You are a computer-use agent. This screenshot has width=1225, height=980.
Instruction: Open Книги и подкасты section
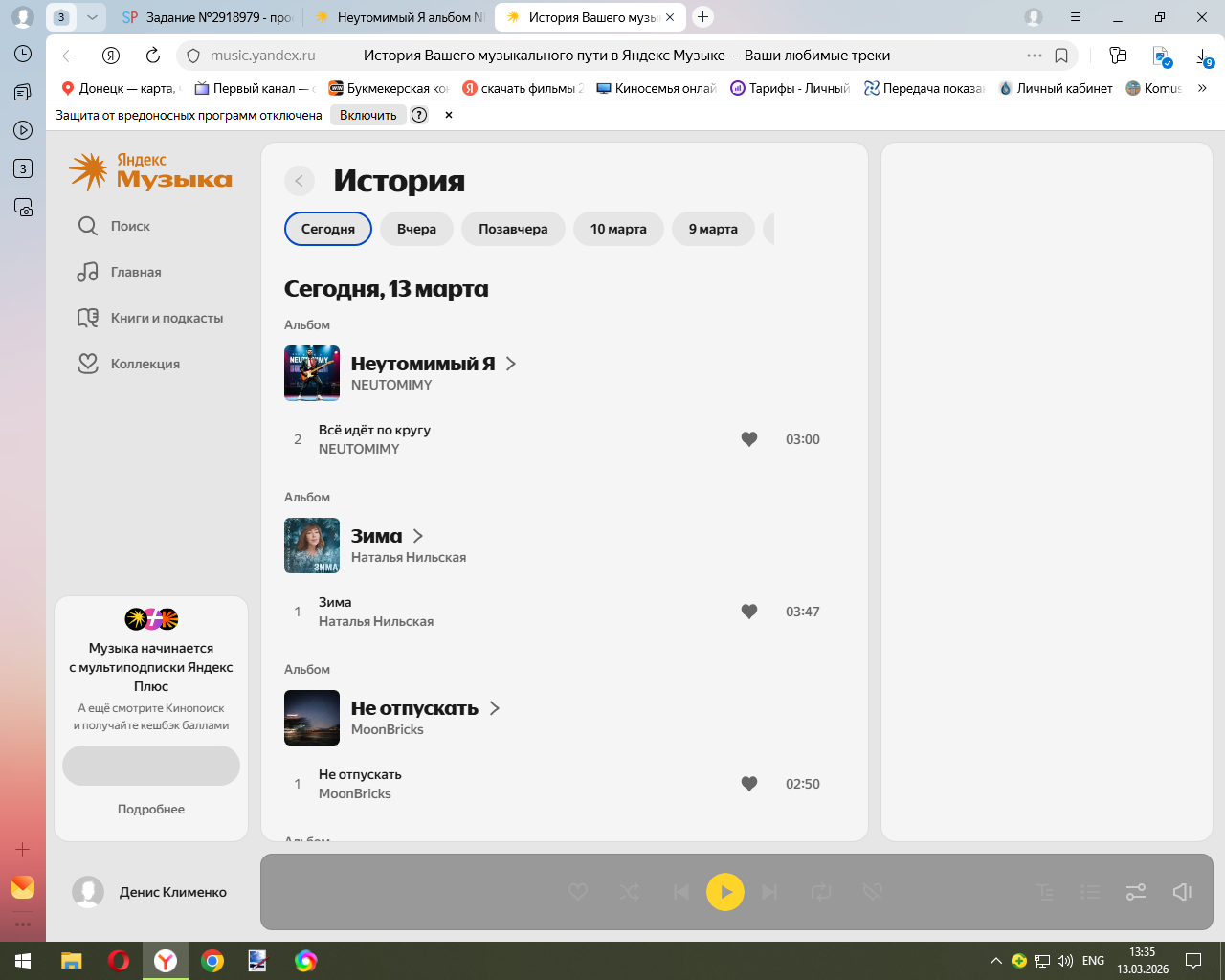pos(151,318)
